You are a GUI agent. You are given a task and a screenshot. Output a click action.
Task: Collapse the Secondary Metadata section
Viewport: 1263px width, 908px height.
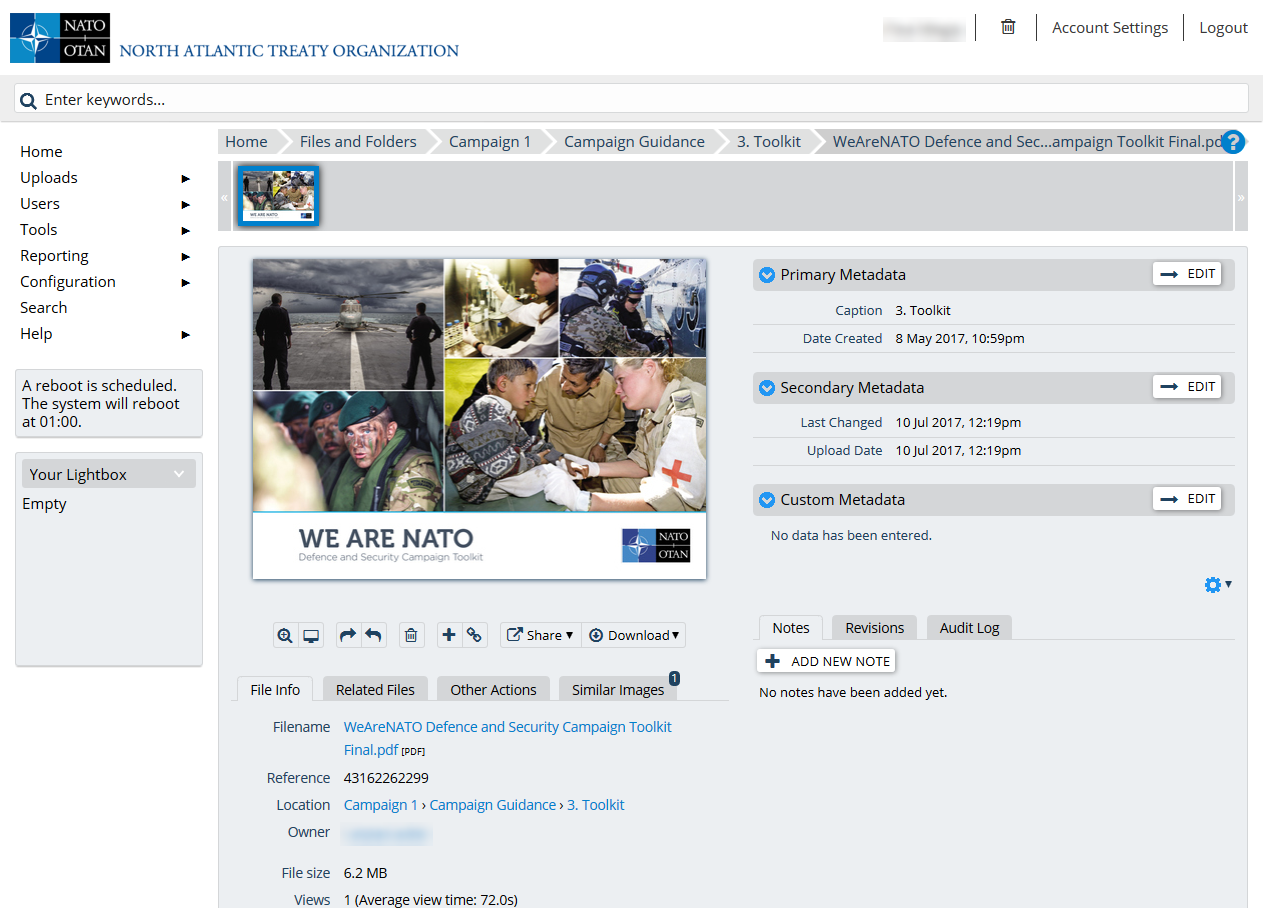point(767,388)
